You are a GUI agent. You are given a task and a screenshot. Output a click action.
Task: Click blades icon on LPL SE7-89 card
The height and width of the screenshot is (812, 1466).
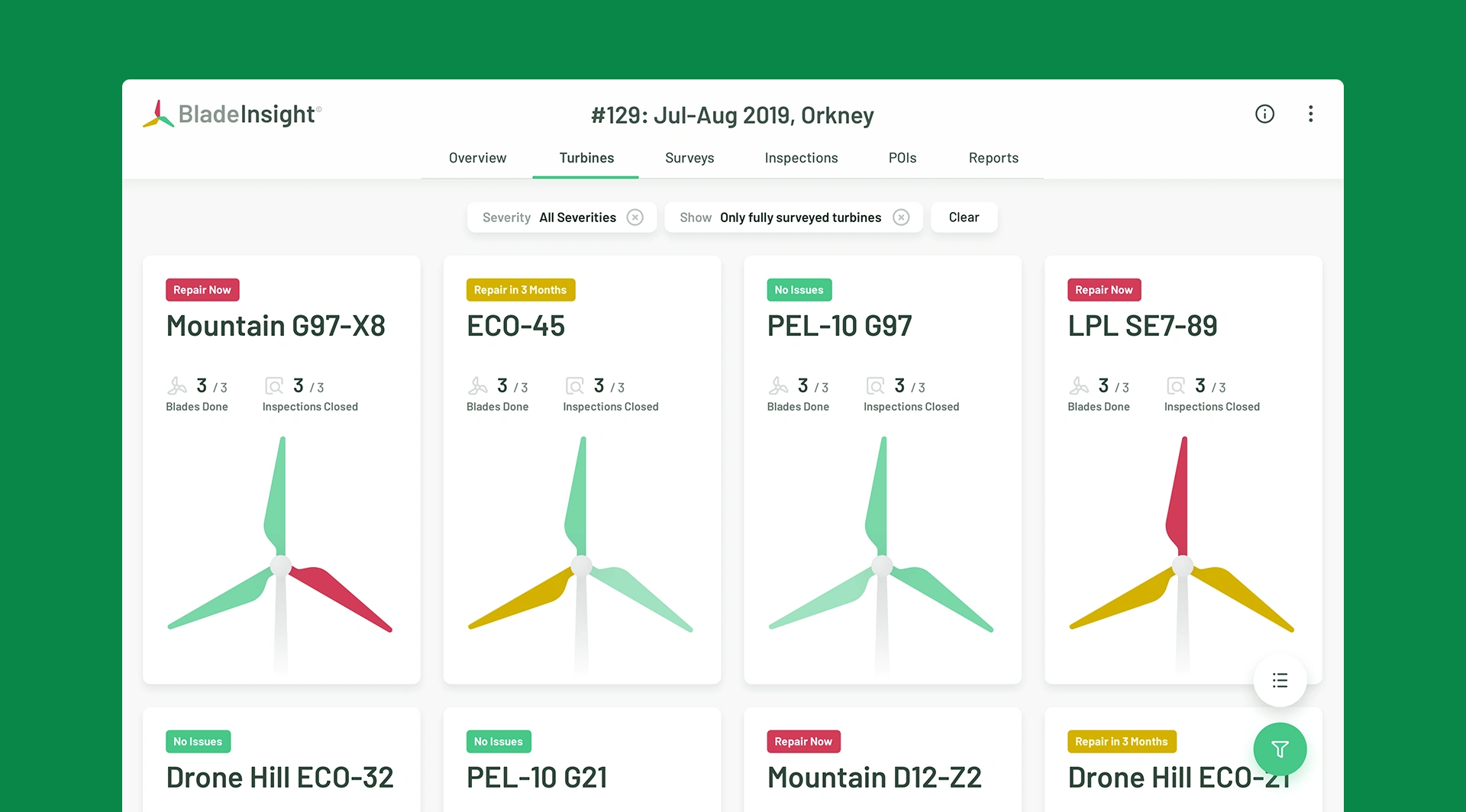1079,385
